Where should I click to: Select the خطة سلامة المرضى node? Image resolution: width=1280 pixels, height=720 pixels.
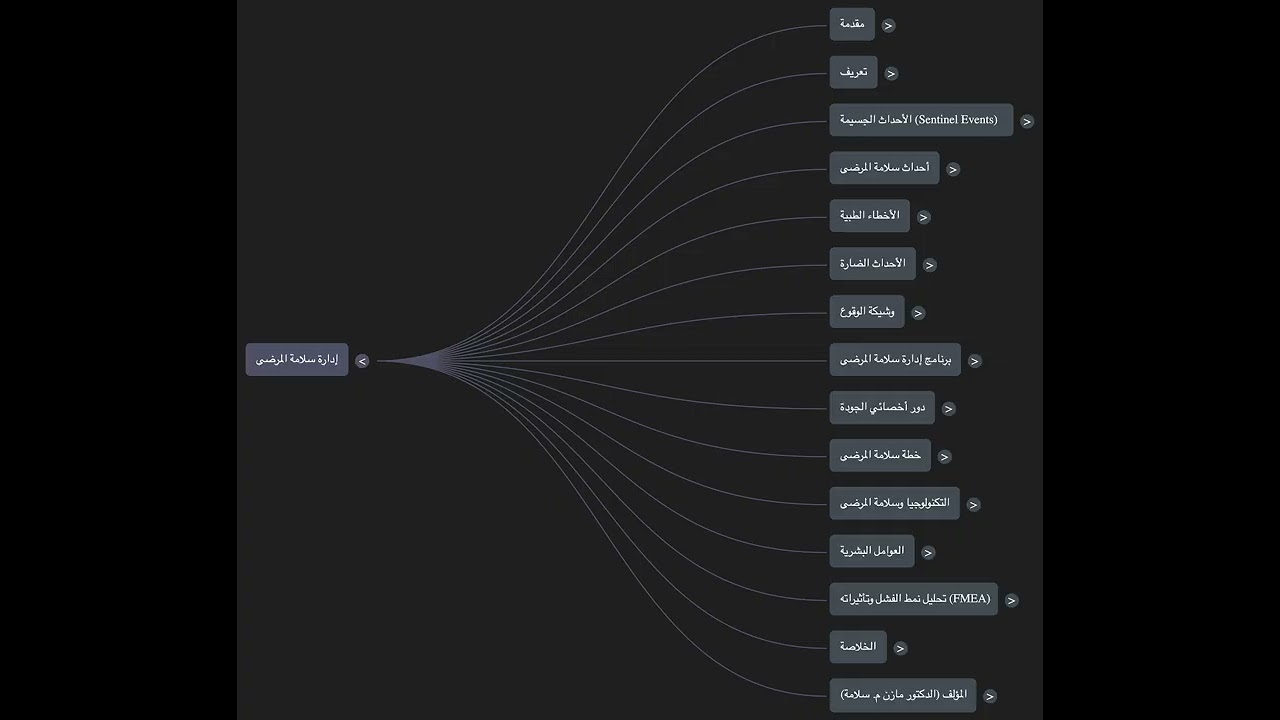pyautogui.click(x=880, y=456)
